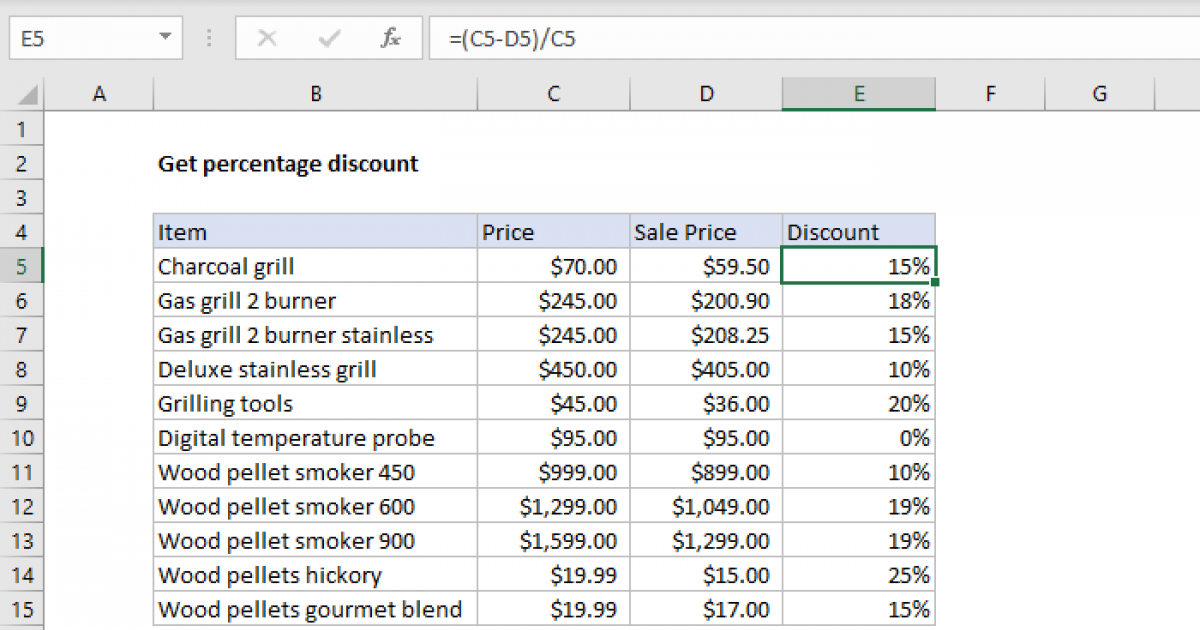
Task: Click inside the Name Box showing E5
Action: [x=80, y=39]
